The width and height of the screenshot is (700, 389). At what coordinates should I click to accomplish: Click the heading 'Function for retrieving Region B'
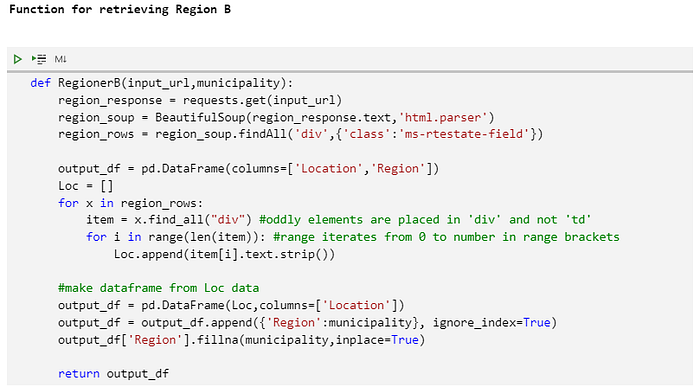(120, 9)
